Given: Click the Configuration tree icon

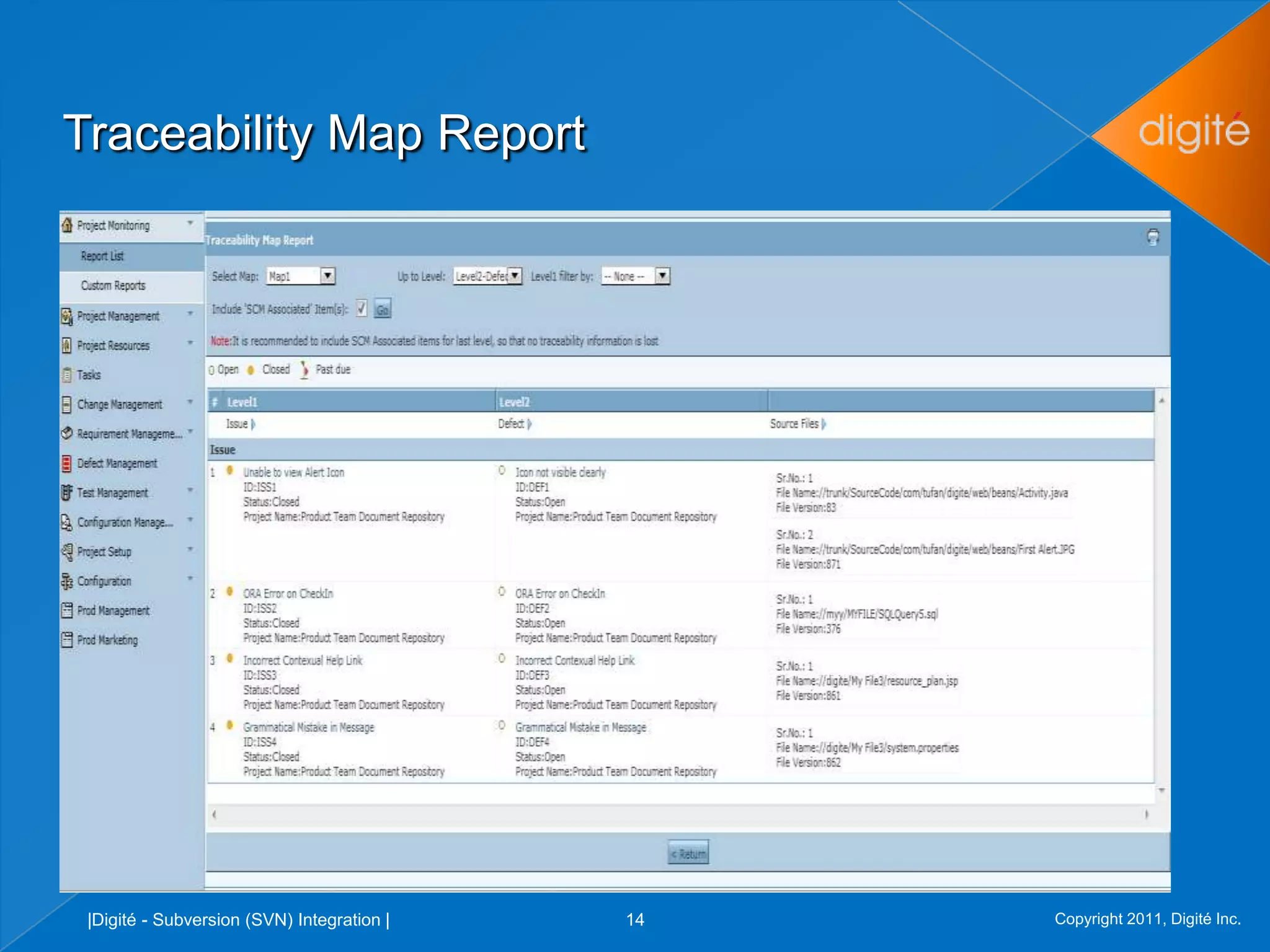Looking at the screenshot, I should coord(67,581).
